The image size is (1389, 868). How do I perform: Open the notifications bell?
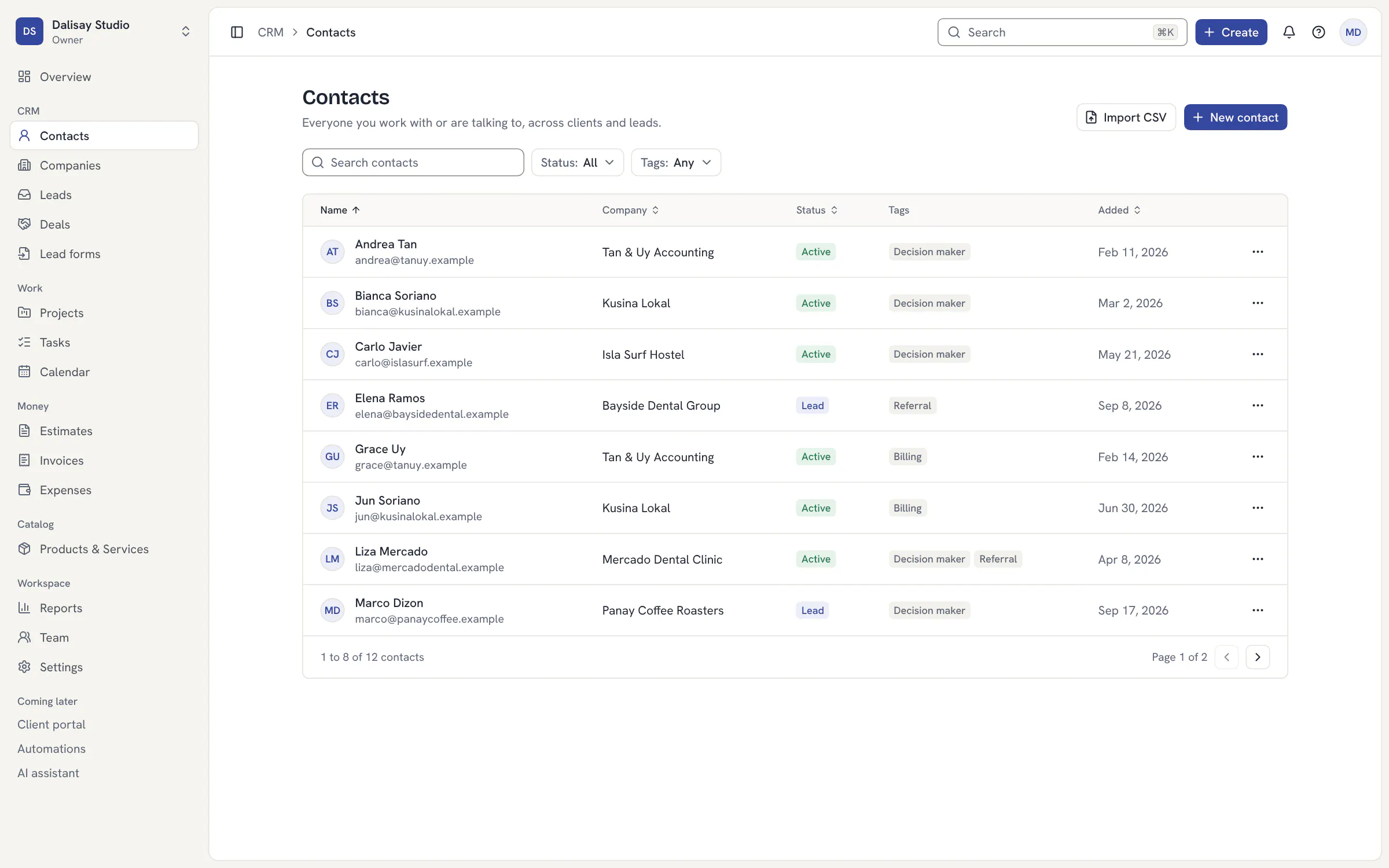tap(1289, 32)
